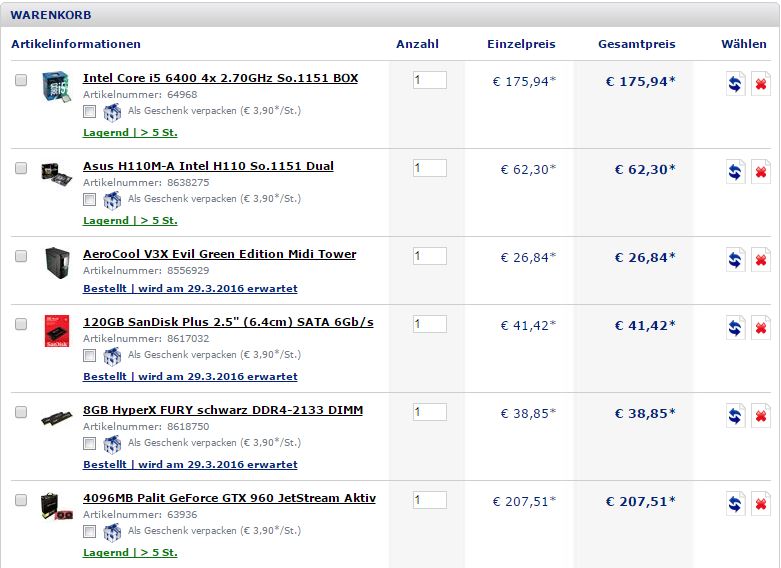Click quantity field for HyperX FURY
The image size is (781, 568).
click(429, 412)
